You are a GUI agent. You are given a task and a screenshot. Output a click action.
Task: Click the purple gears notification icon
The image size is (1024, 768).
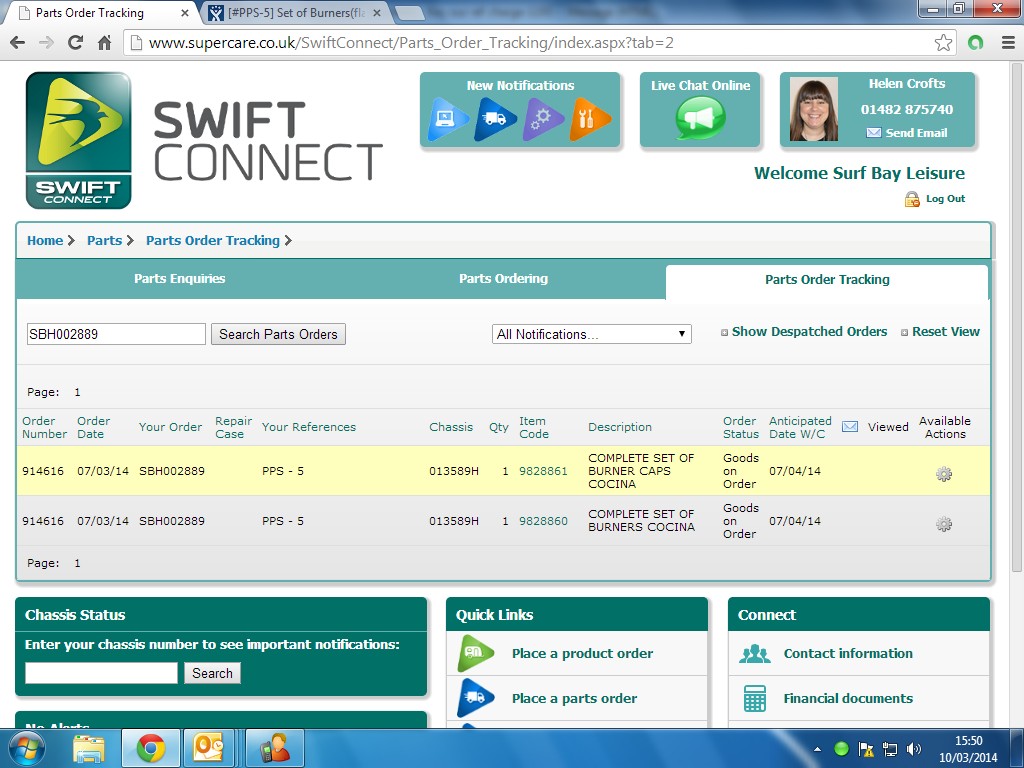(543, 120)
